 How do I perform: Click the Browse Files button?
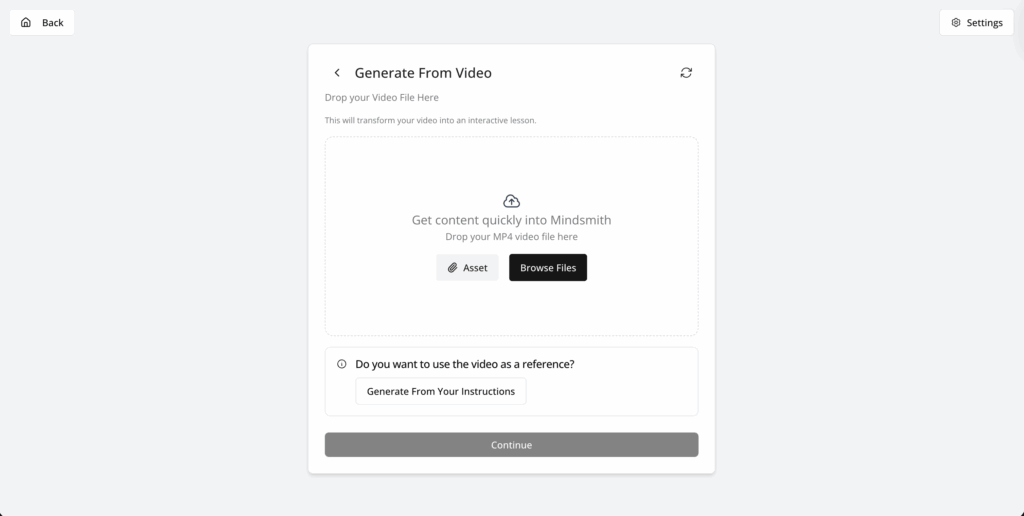pyautogui.click(x=548, y=268)
